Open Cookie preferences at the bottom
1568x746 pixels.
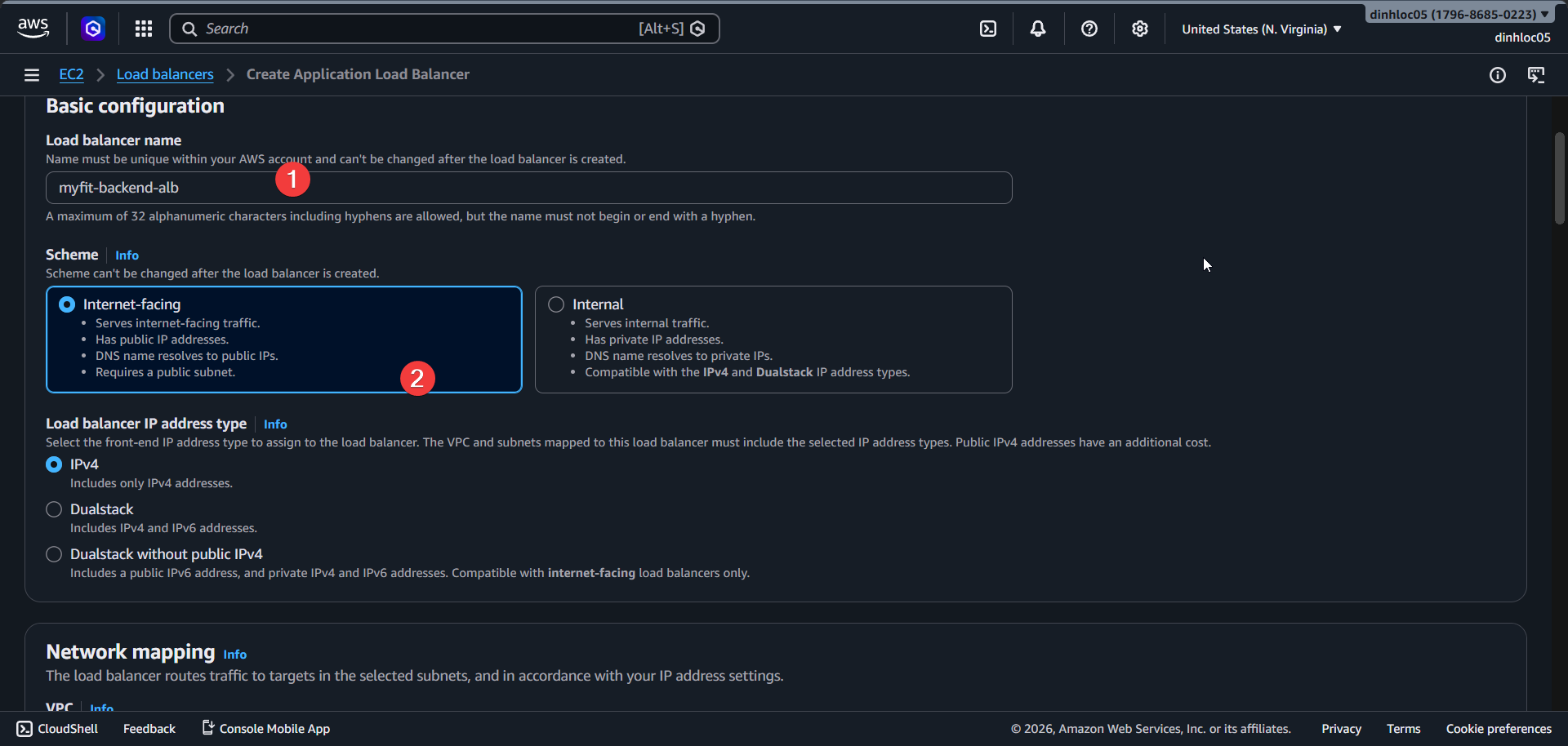point(1499,728)
